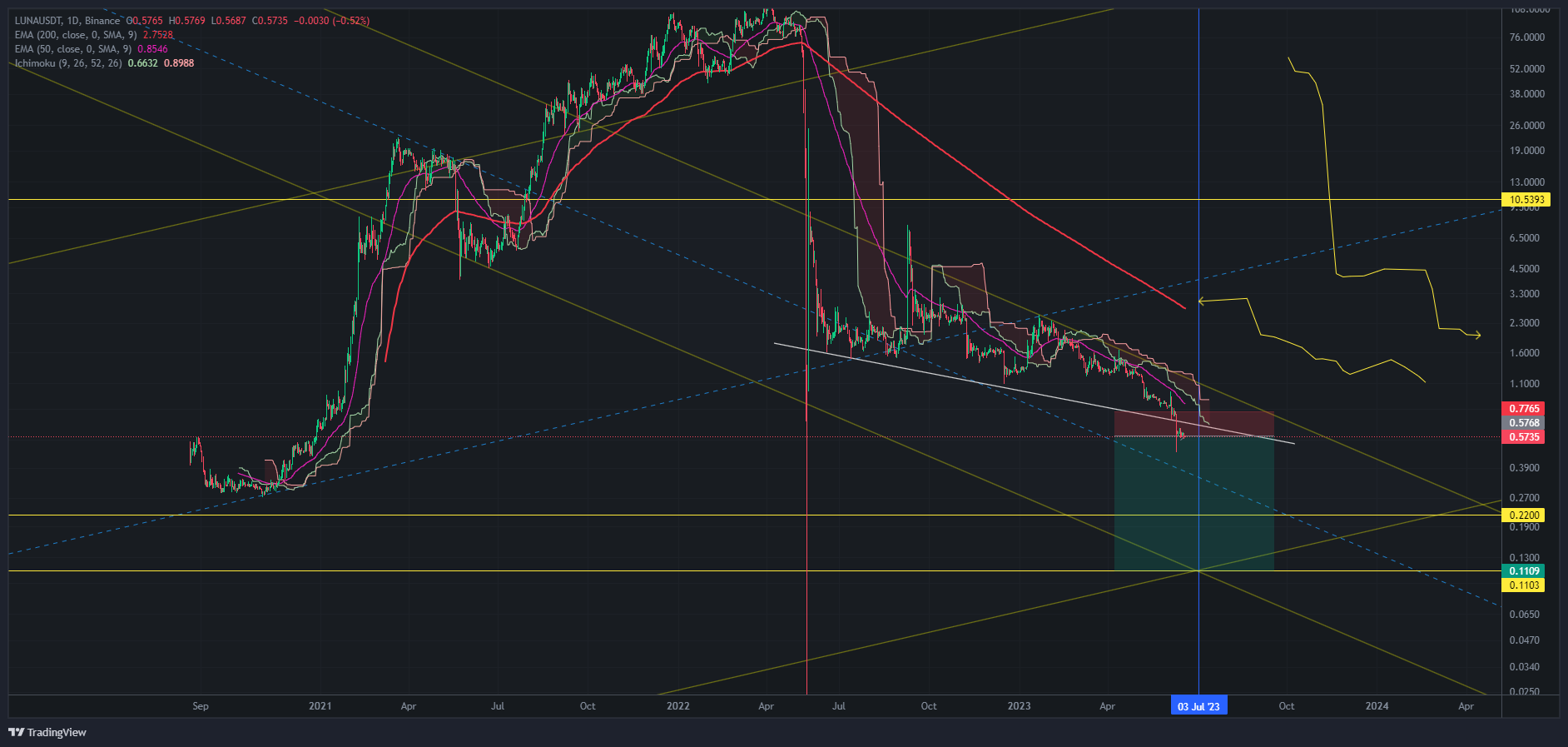Click the 0.0650 price scale label
The height and width of the screenshot is (747, 1568).
(1524, 615)
